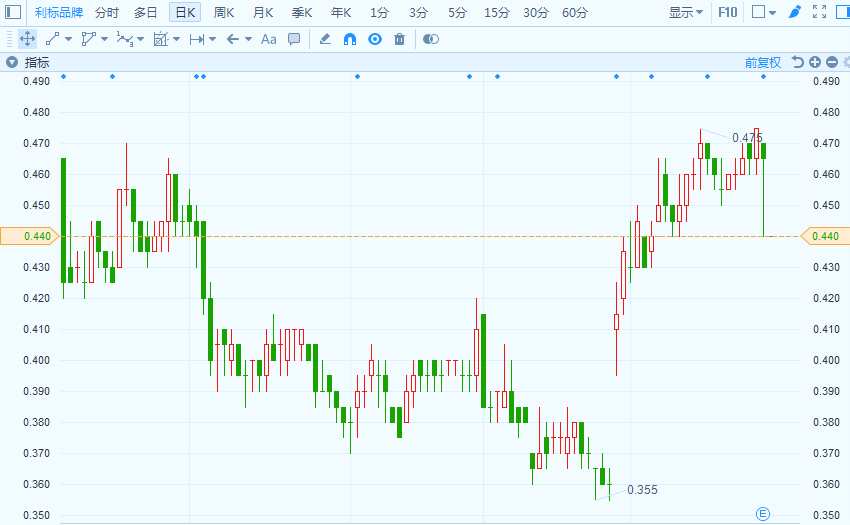
Task: Select the 月K monthly chart tab
Action: (263, 12)
